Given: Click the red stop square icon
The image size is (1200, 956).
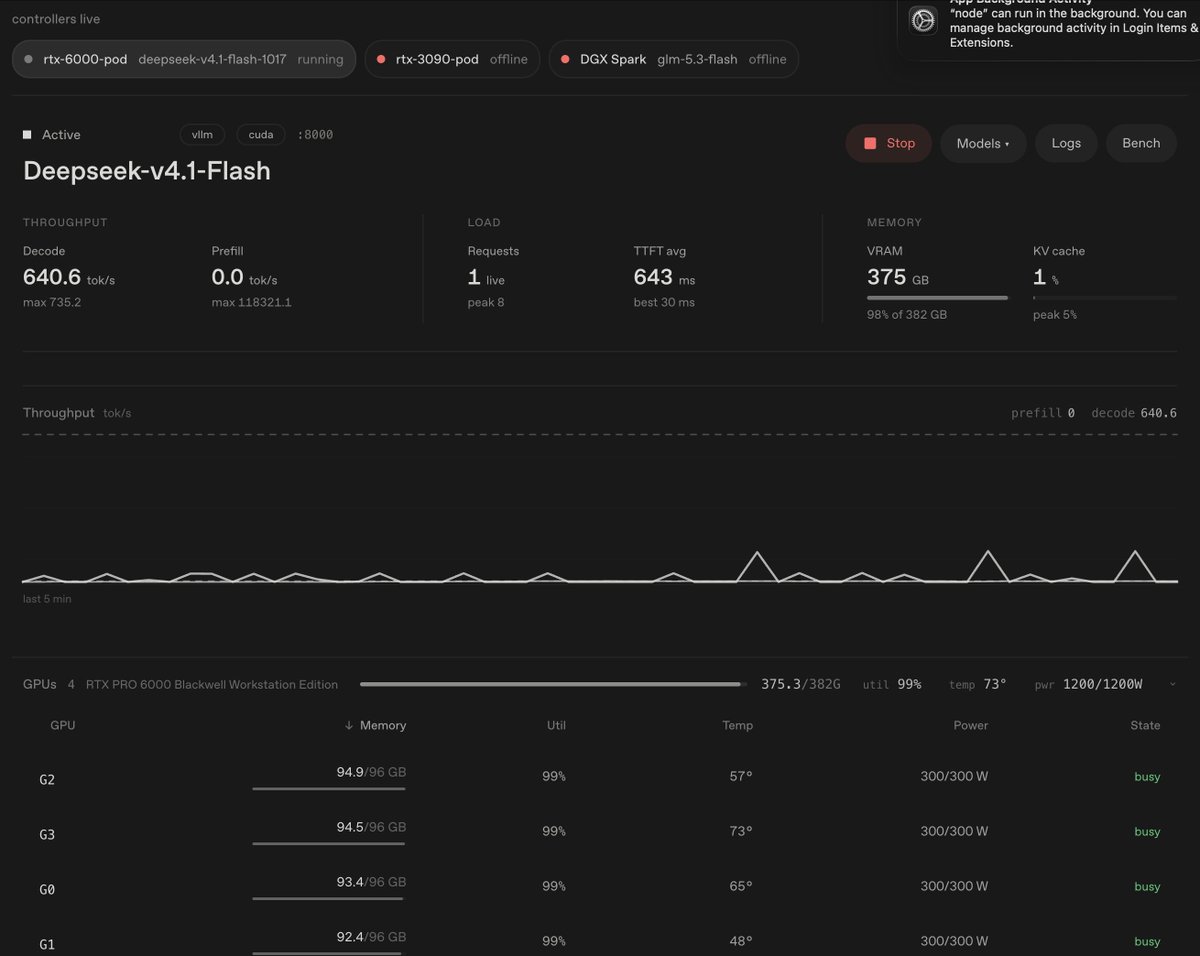Looking at the screenshot, I should (870, 143).
